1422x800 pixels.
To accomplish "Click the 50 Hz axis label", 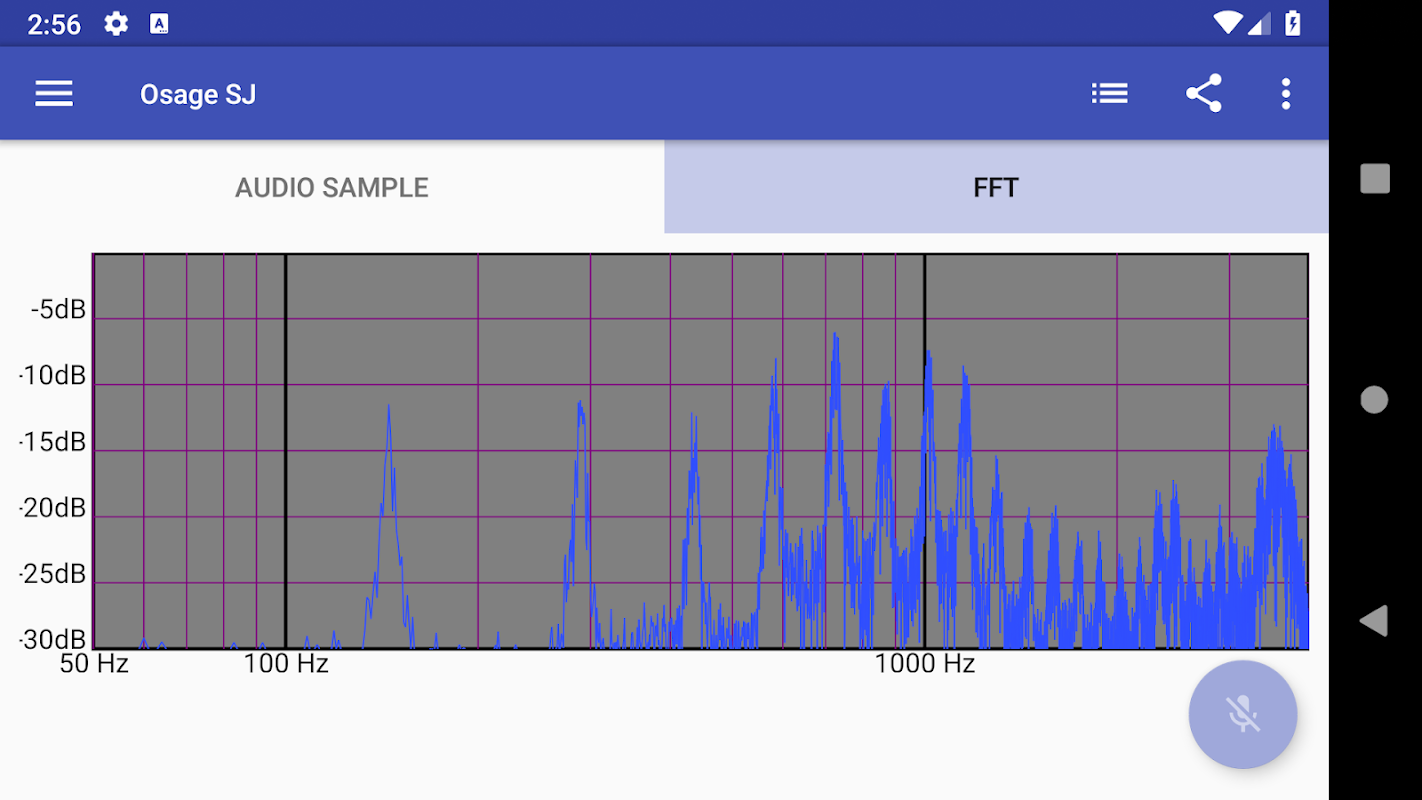I will click(94, 663).
